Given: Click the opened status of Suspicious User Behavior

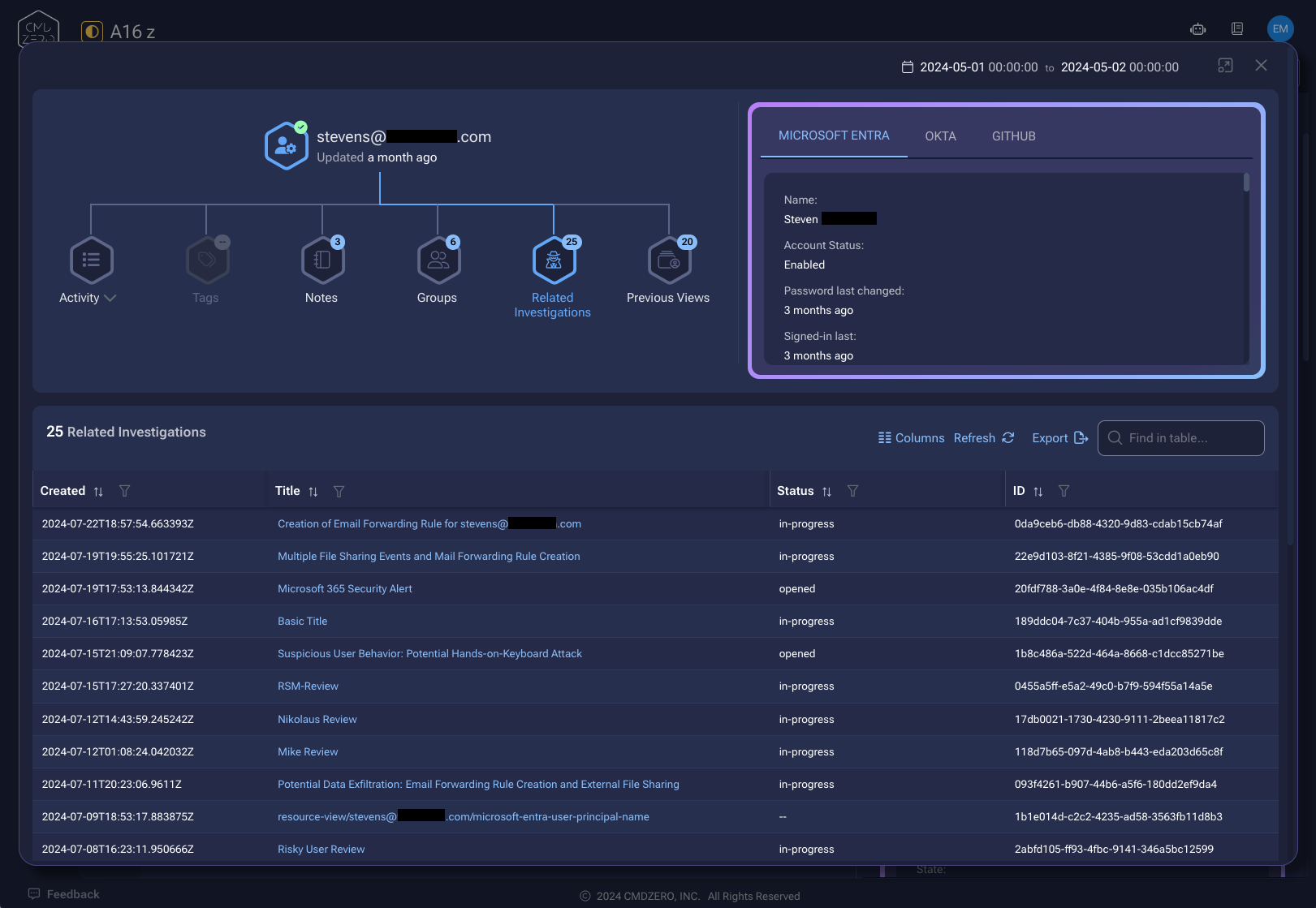Looking at the screenshot, I should point(796,654).
